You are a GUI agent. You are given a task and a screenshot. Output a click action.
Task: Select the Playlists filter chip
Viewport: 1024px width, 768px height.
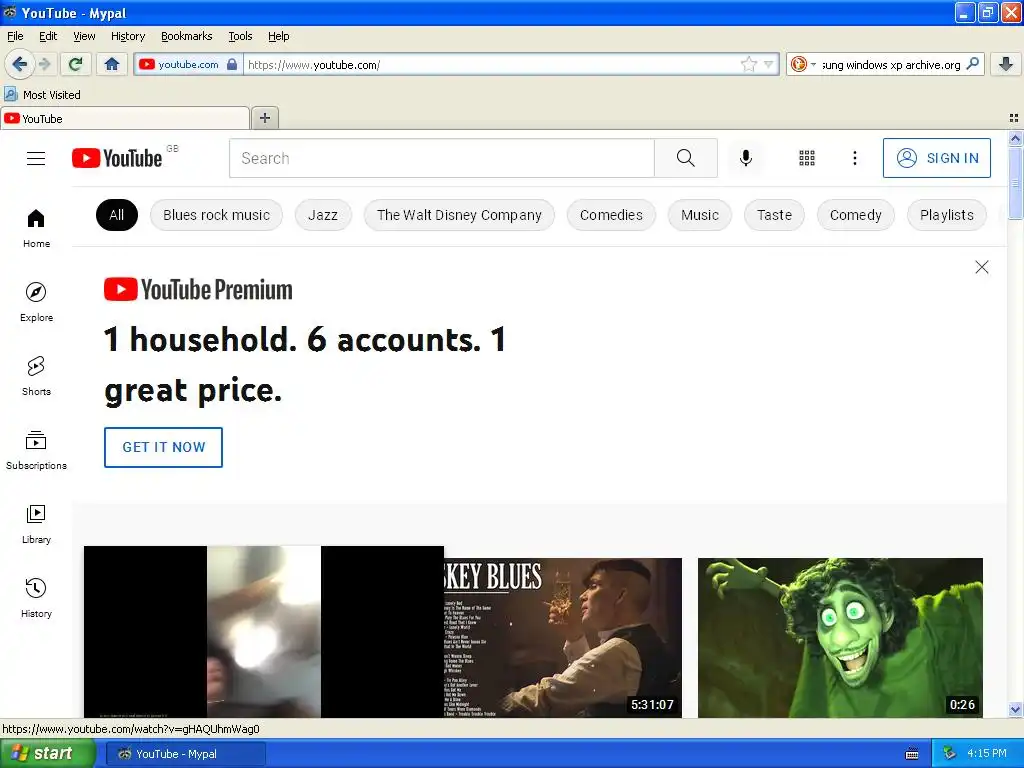(947, 215)
